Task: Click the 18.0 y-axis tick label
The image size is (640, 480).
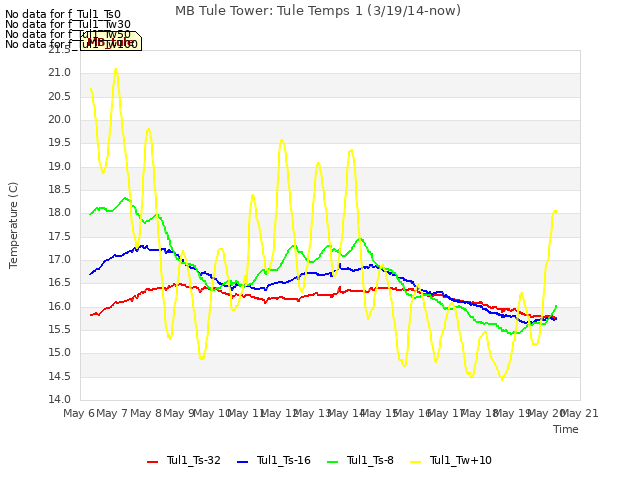Action: (x=60, y=213)
